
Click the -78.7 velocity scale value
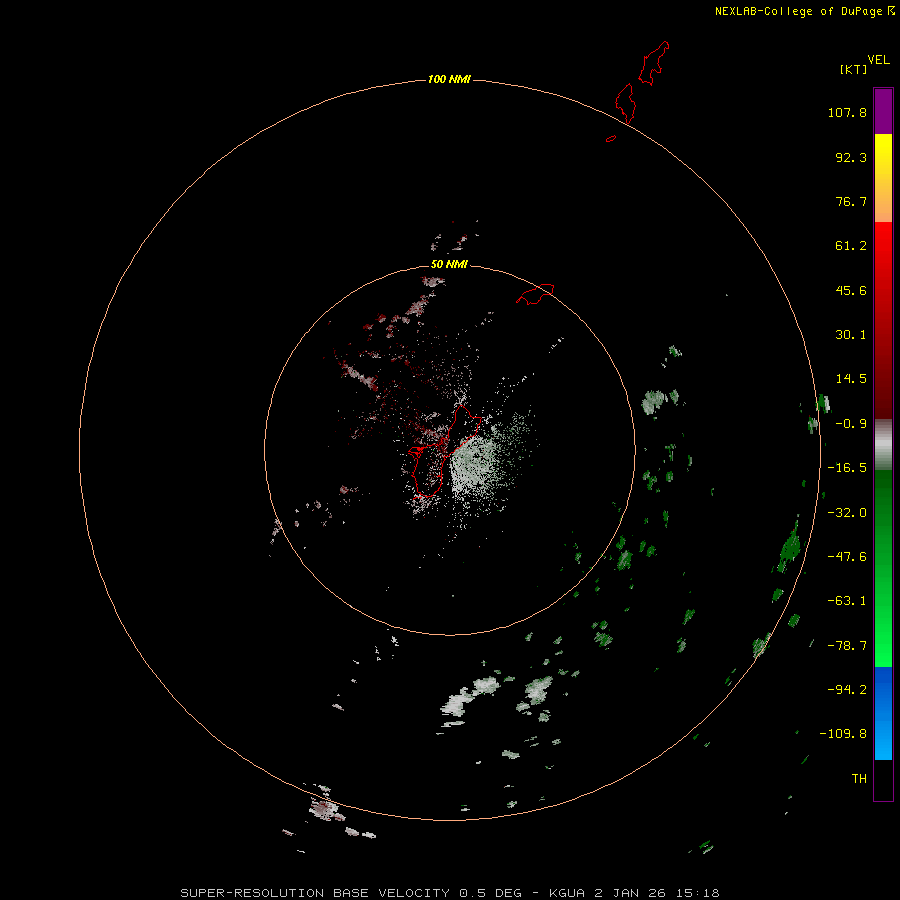click(x=847, y=646)
